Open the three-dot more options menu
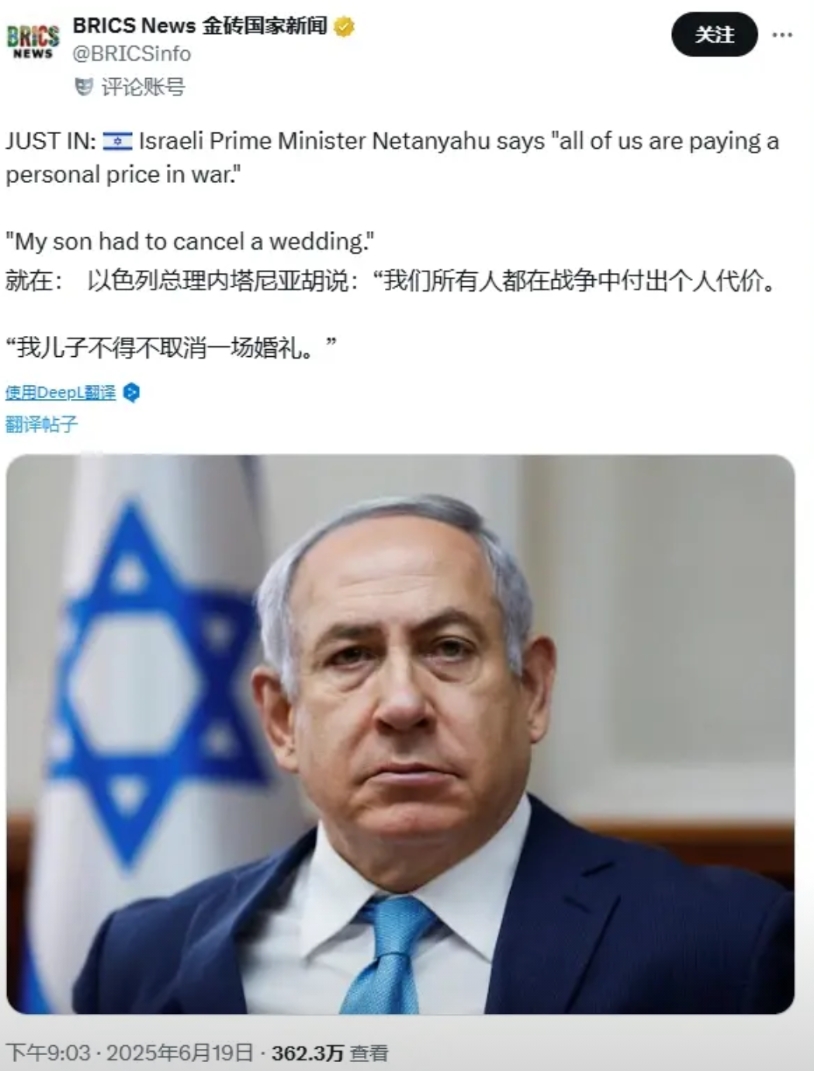The image size is (814, 1071). (782, 35)
